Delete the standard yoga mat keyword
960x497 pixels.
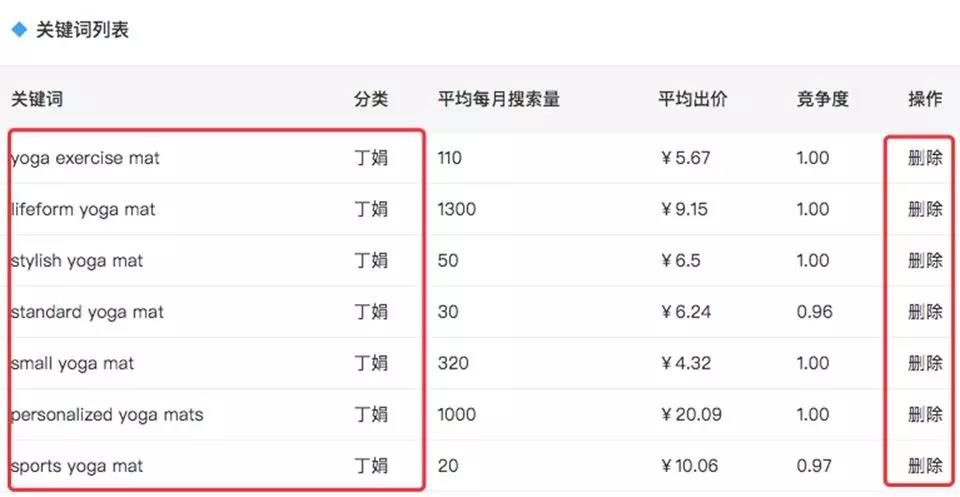pos(925,312)
